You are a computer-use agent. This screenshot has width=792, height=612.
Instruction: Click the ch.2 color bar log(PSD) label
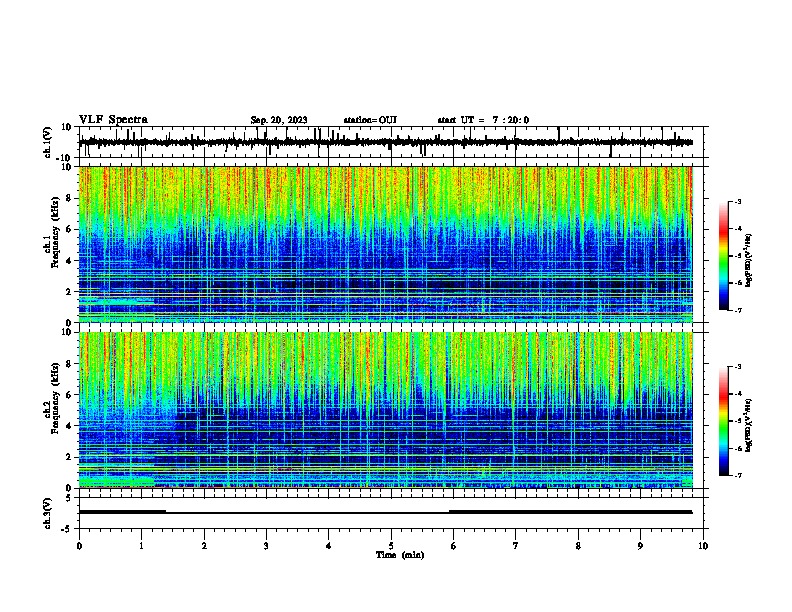pos(748,425)
